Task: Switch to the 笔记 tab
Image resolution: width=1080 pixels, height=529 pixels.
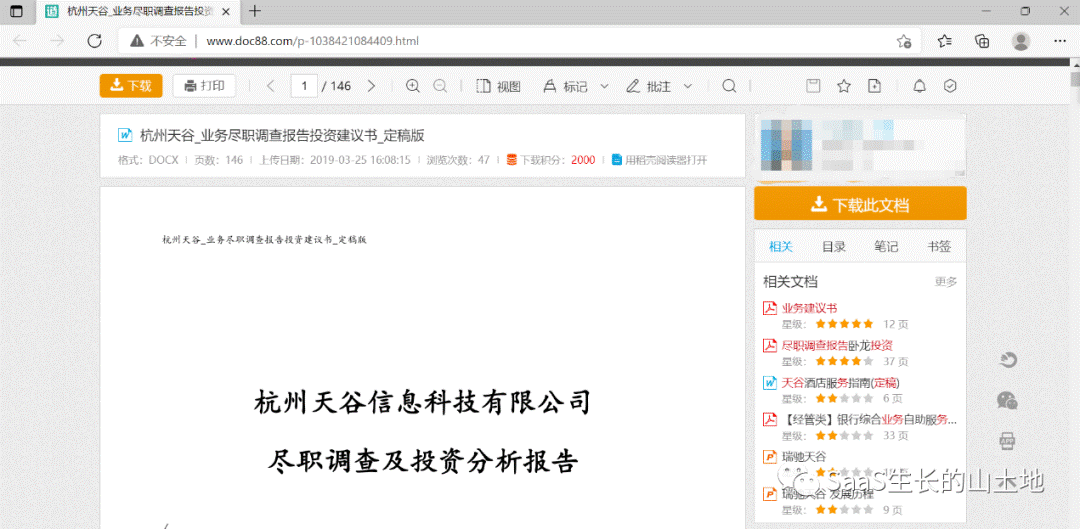Action: coord(886,247)
